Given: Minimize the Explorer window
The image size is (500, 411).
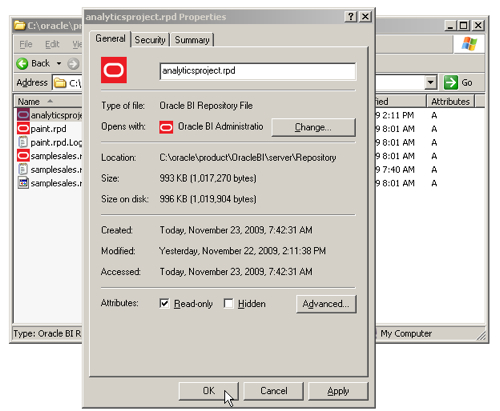Looking at the screenshot, I should point(450,25).
